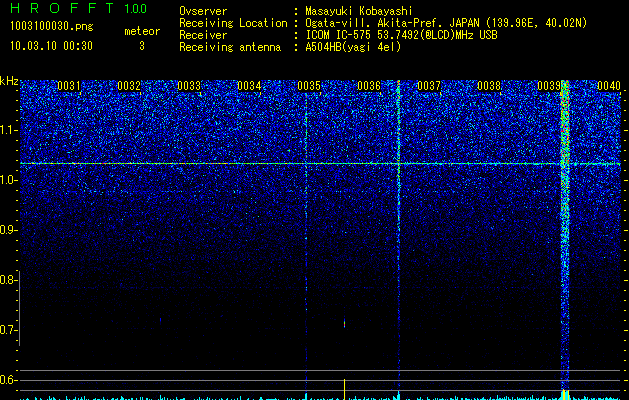Click the kHz axis unit label
This screenshot has width=629, height=400.
(x=9, y=81)
